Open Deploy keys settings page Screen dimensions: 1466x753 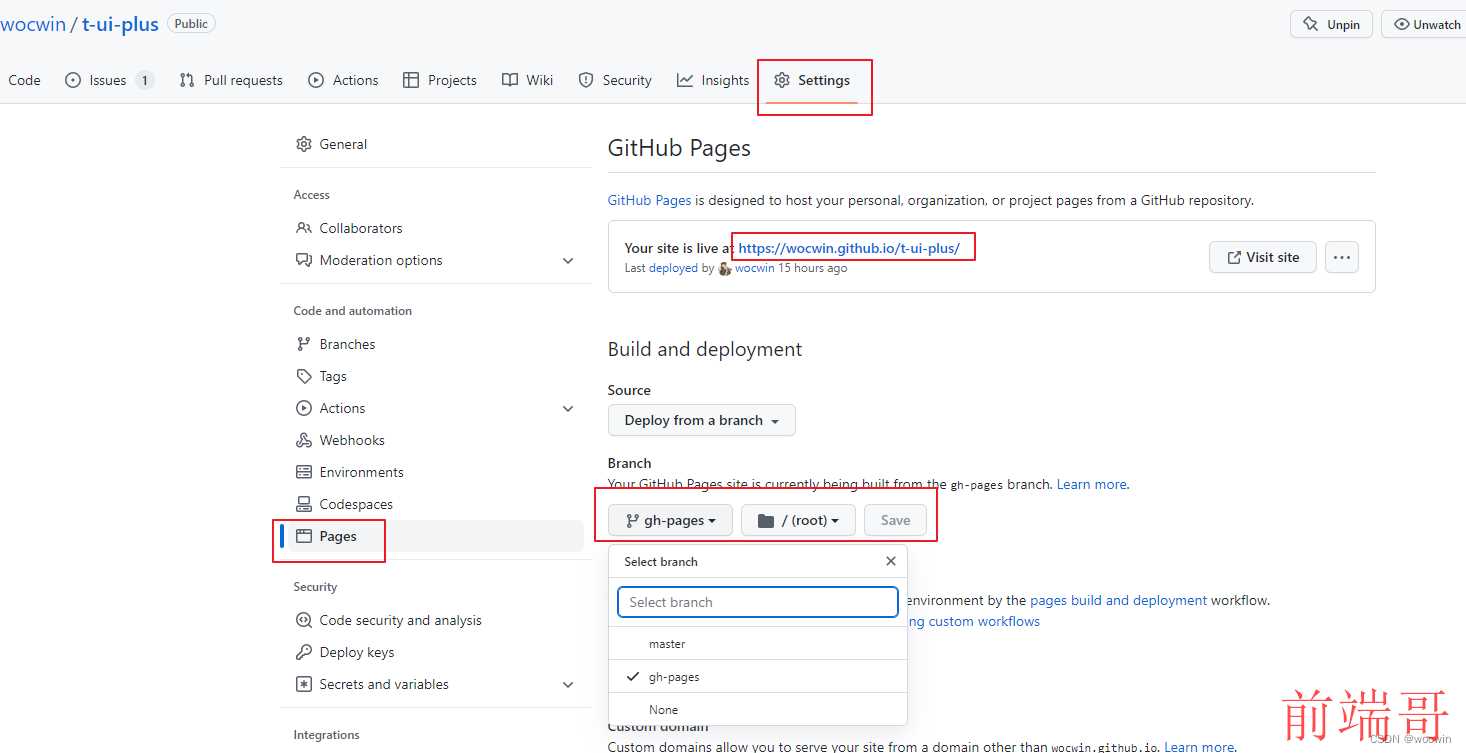click(357, 652)
